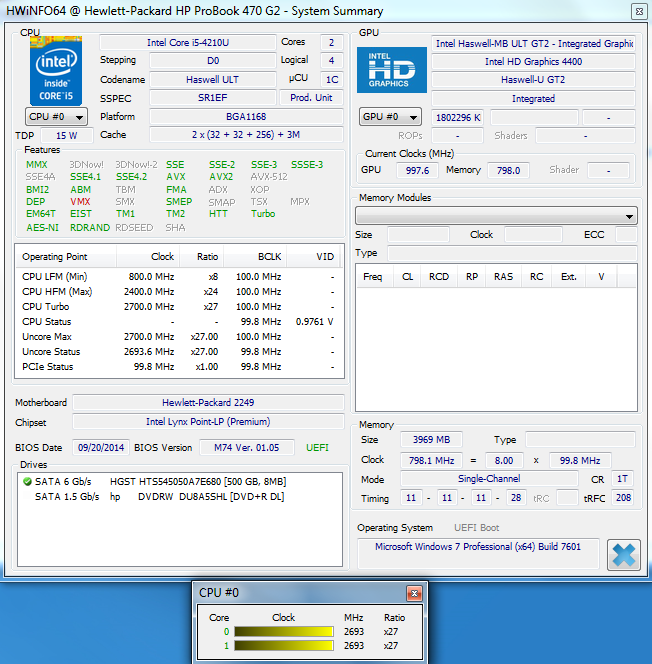The image size is (652, 664).
Task: Click the RCD column header
Action: 439,277
